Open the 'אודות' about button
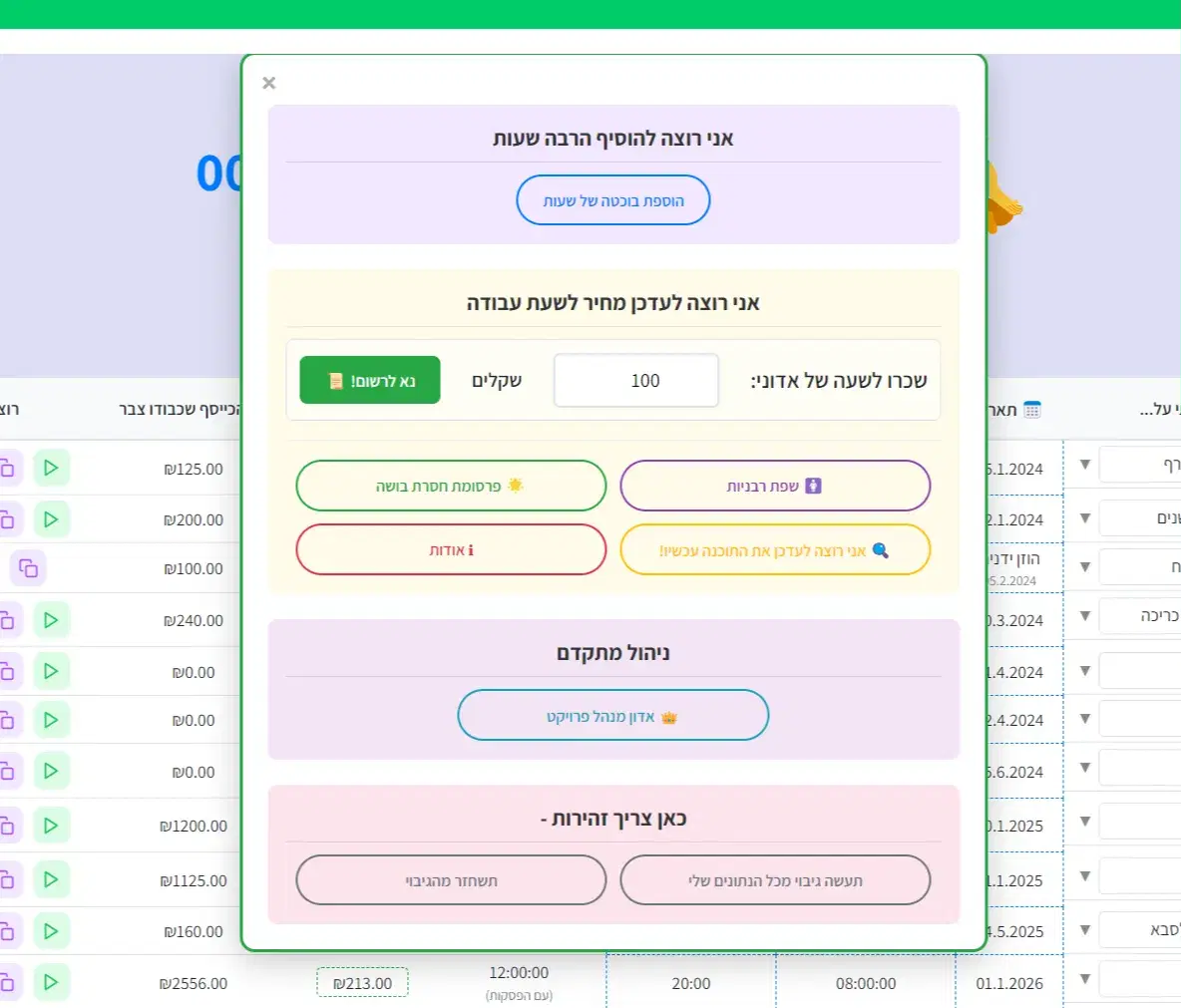 coord(451,550)
